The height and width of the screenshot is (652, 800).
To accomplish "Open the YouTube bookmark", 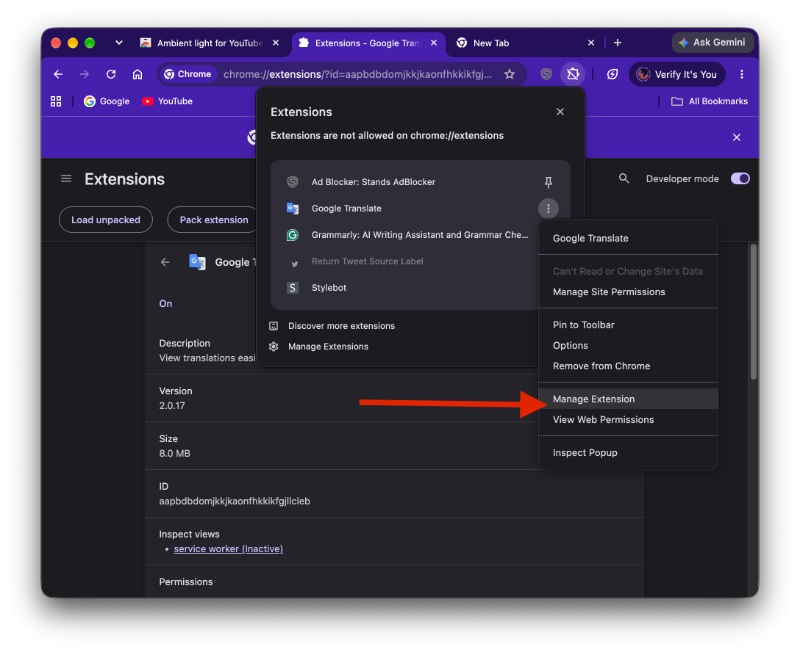I will click(167, 101).
